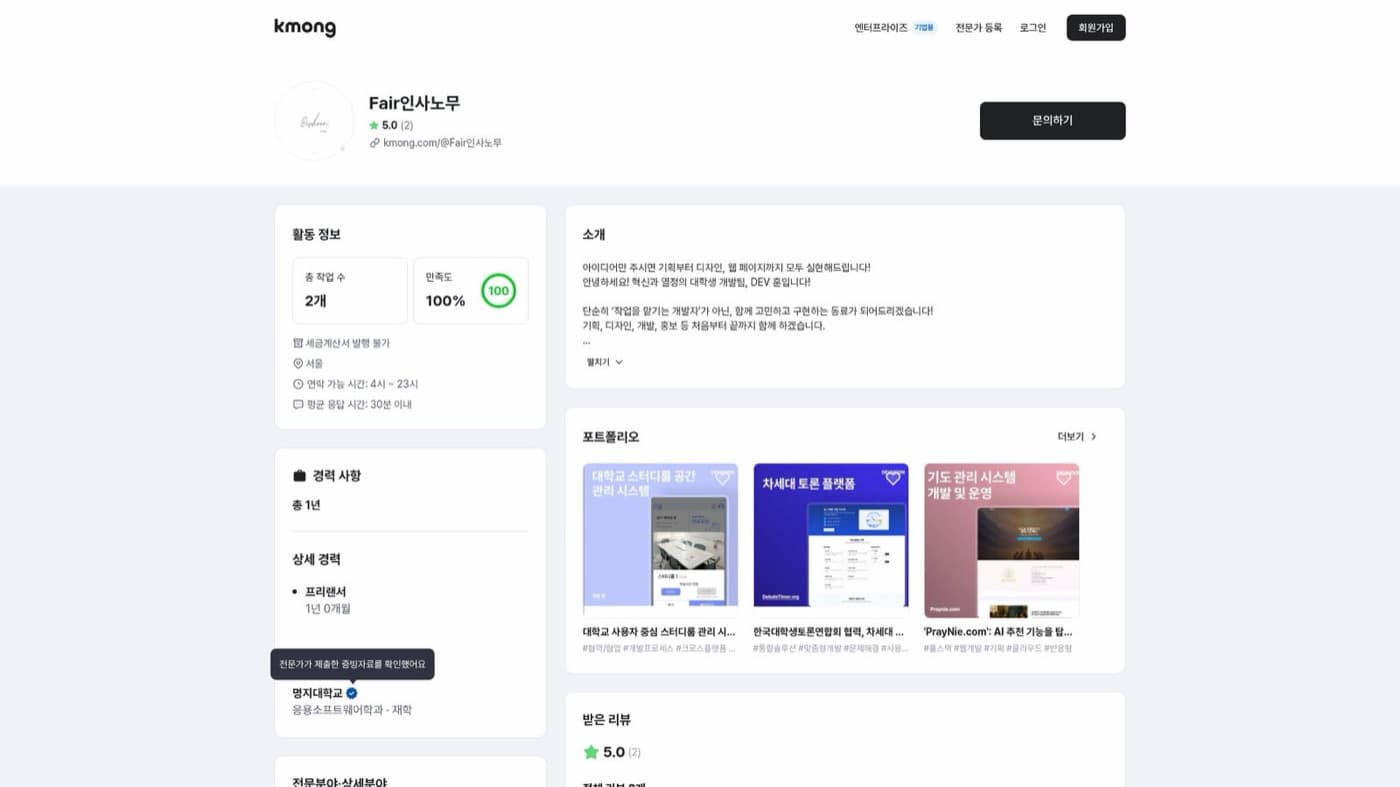Click the 회원가입 button
Screen dimensions: 1400x787
pos(1096,28)
